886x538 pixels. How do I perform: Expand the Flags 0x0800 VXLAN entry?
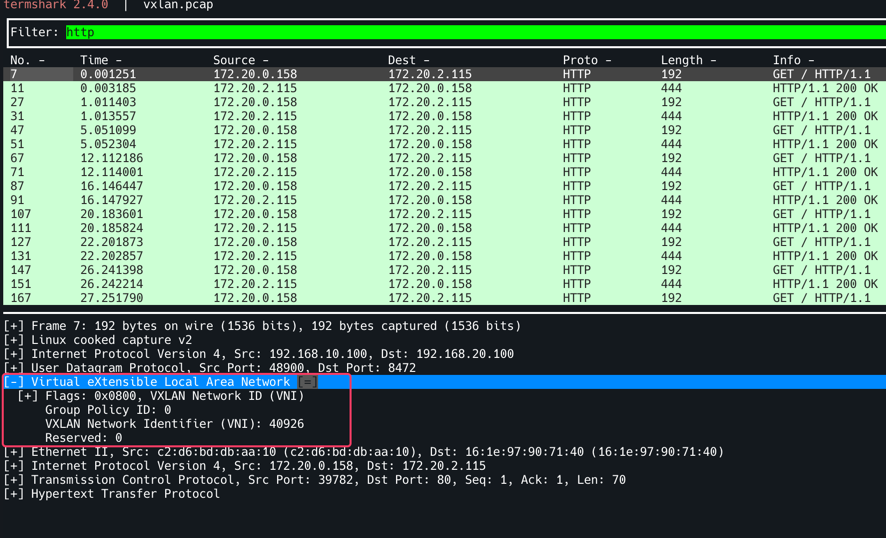28,396
